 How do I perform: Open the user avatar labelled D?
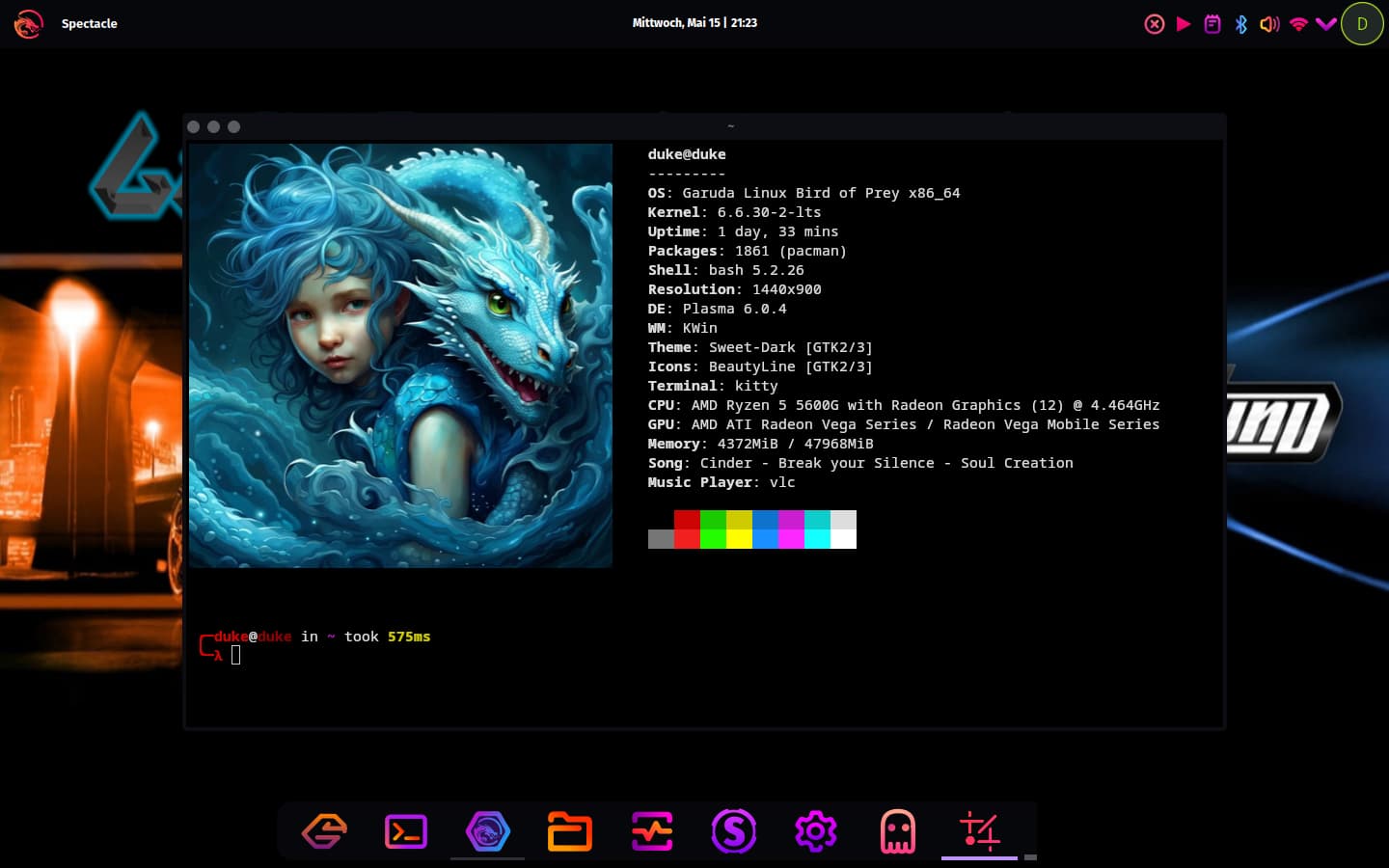click(1362, 24)
